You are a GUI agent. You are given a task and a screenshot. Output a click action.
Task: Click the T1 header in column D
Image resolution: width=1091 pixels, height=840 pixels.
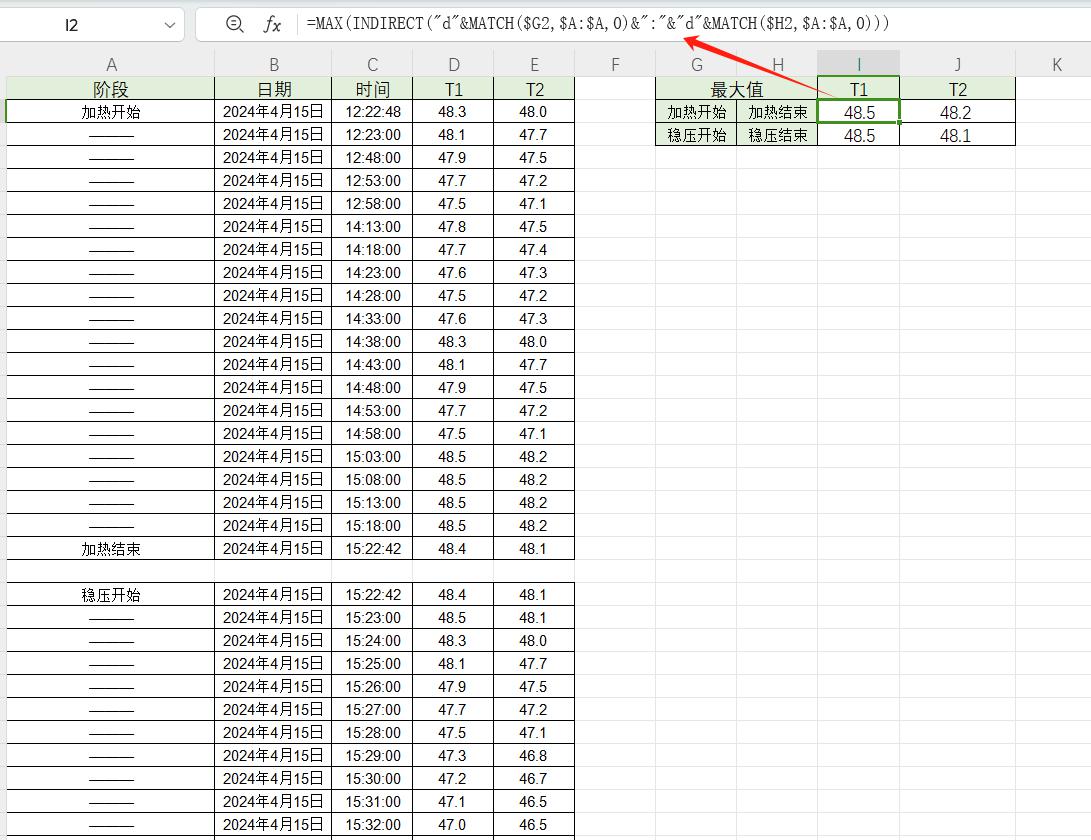(453, 89)
